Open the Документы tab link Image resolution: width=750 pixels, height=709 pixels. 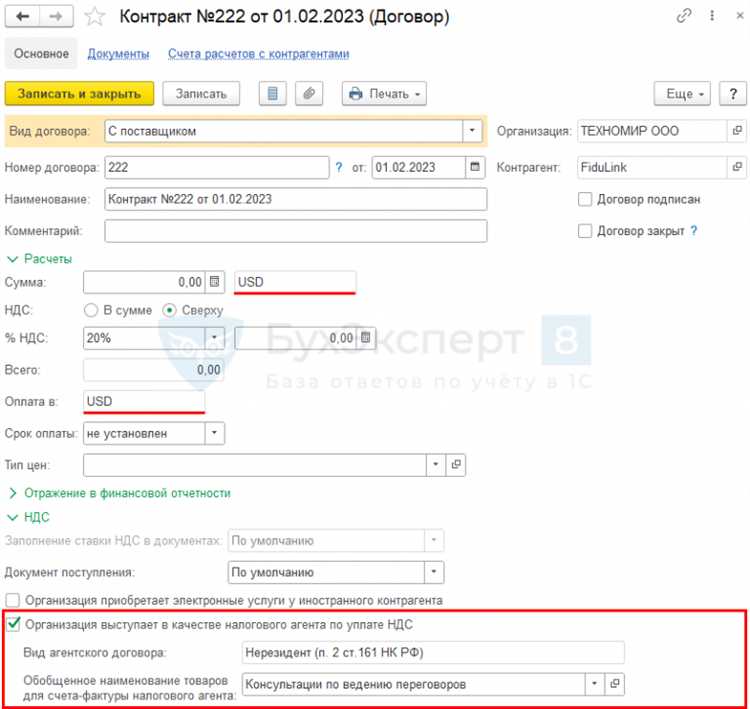coord(118,54)
